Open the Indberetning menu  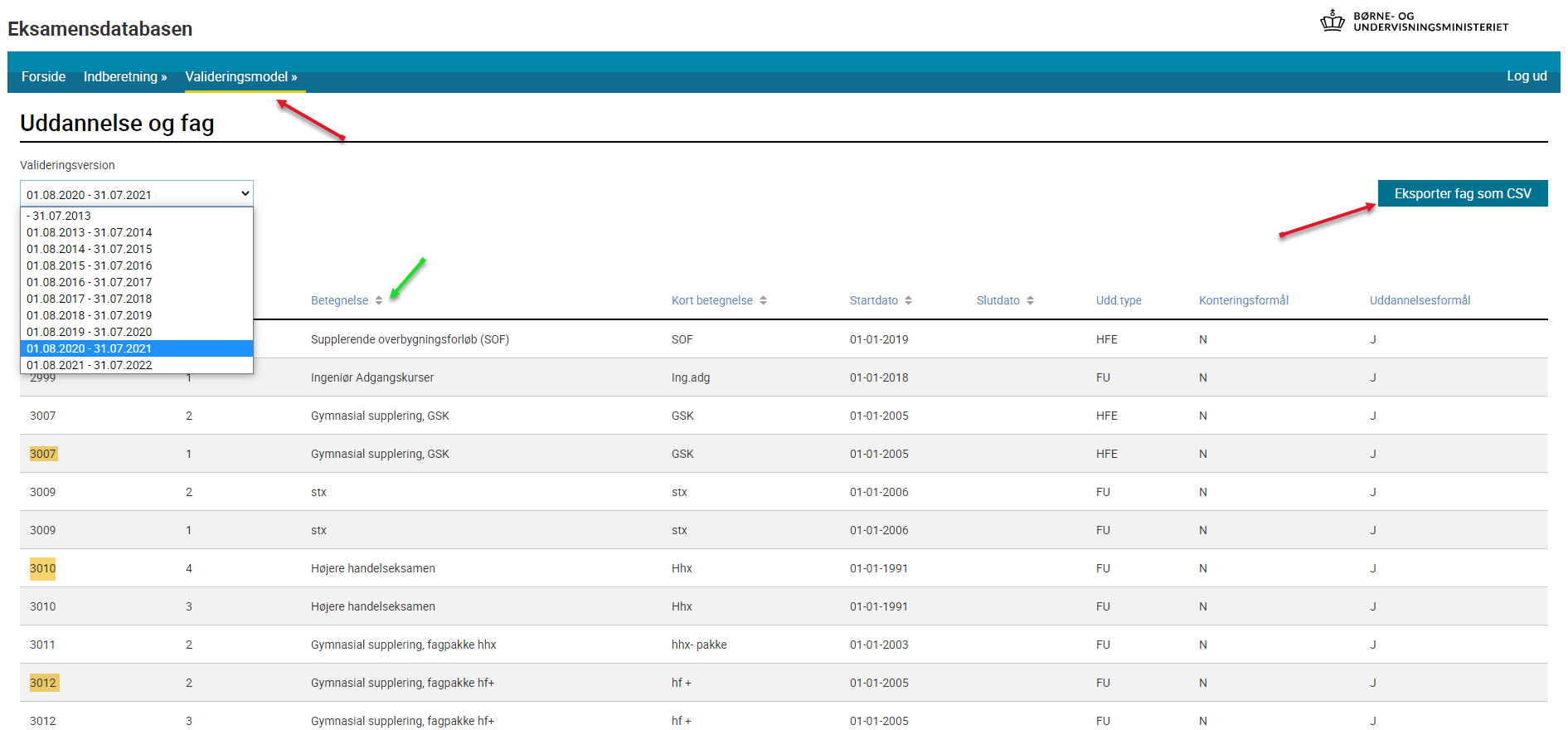click(125, 76)
